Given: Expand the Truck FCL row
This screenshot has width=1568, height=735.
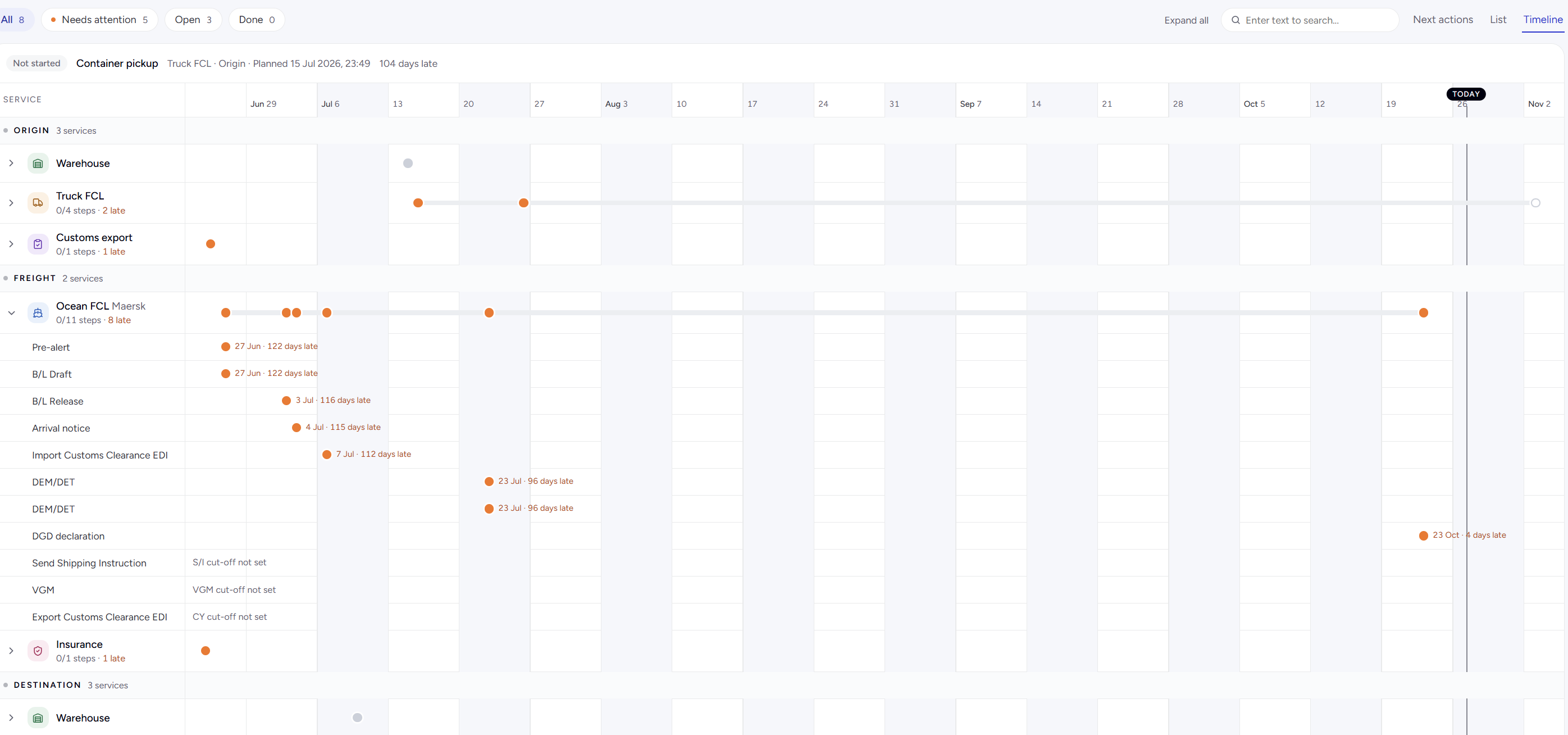Looking at the screenshot, I should click(11, 203).
